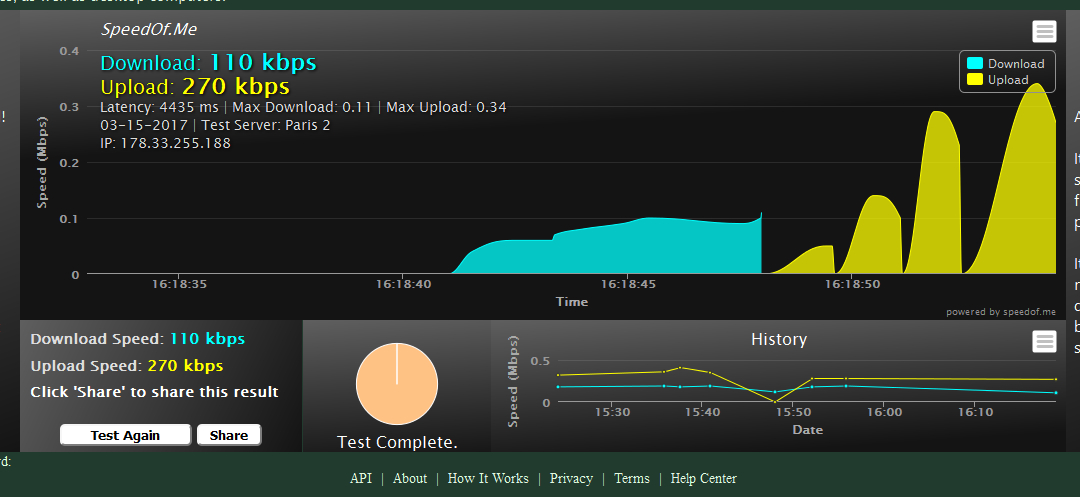
Task: Open the Help Center link
Action: tap(704, 478)
